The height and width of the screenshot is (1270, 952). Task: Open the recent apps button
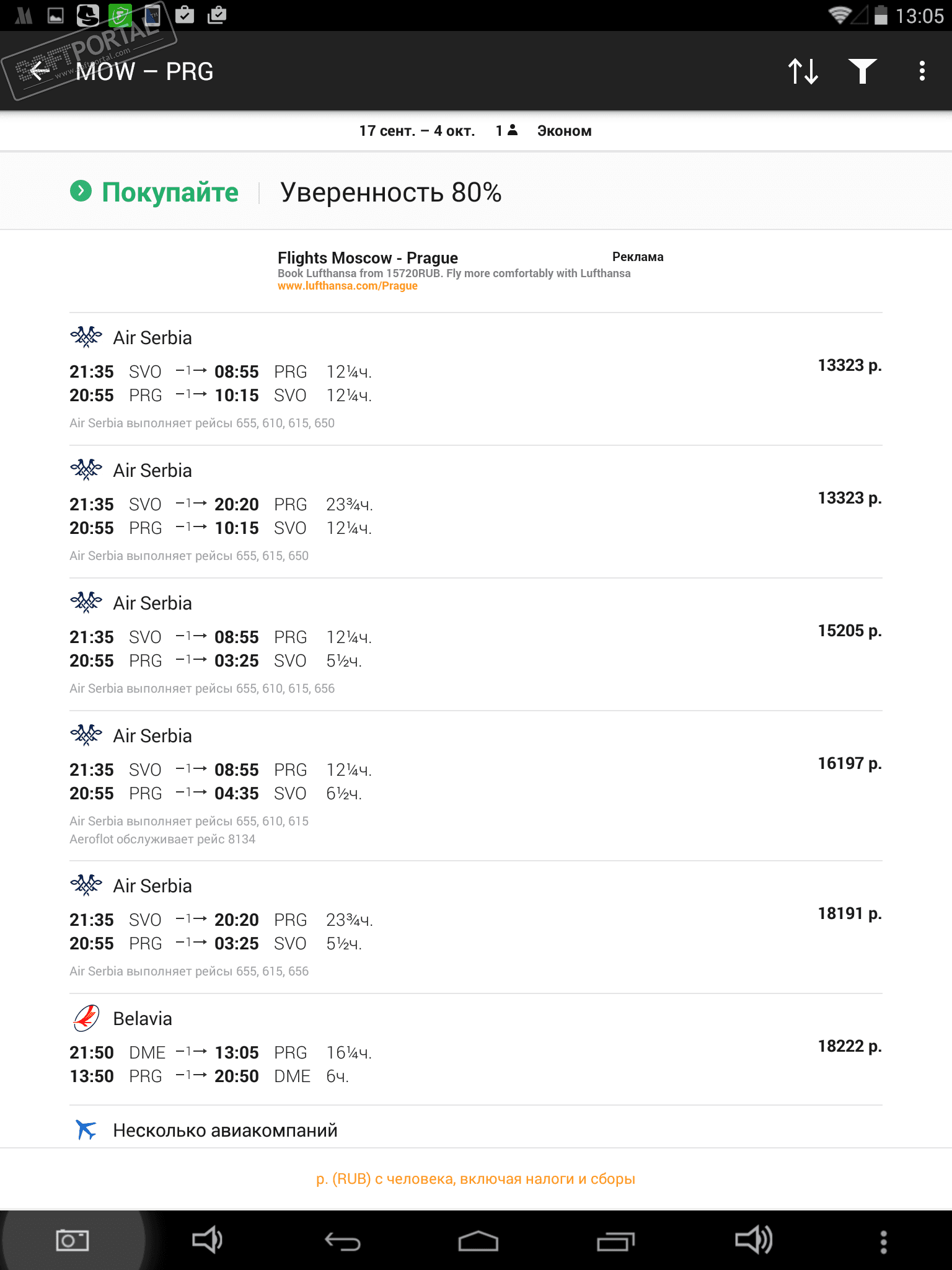[615, 1241]
